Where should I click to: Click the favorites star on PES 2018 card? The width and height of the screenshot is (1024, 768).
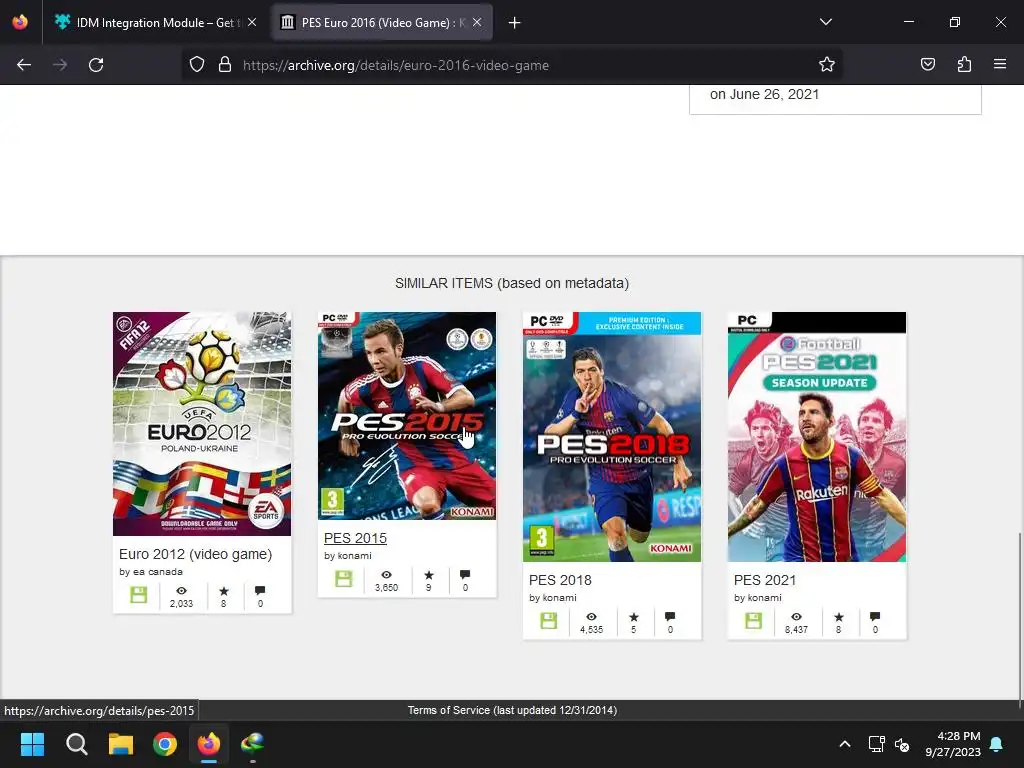click(x=633, y=616)
